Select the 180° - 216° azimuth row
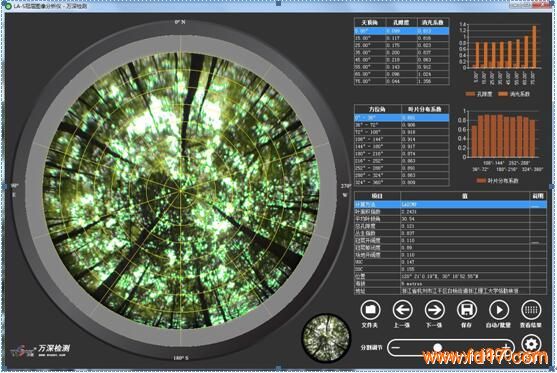Viewport: 557px width, 373px height. click(401, 153)
